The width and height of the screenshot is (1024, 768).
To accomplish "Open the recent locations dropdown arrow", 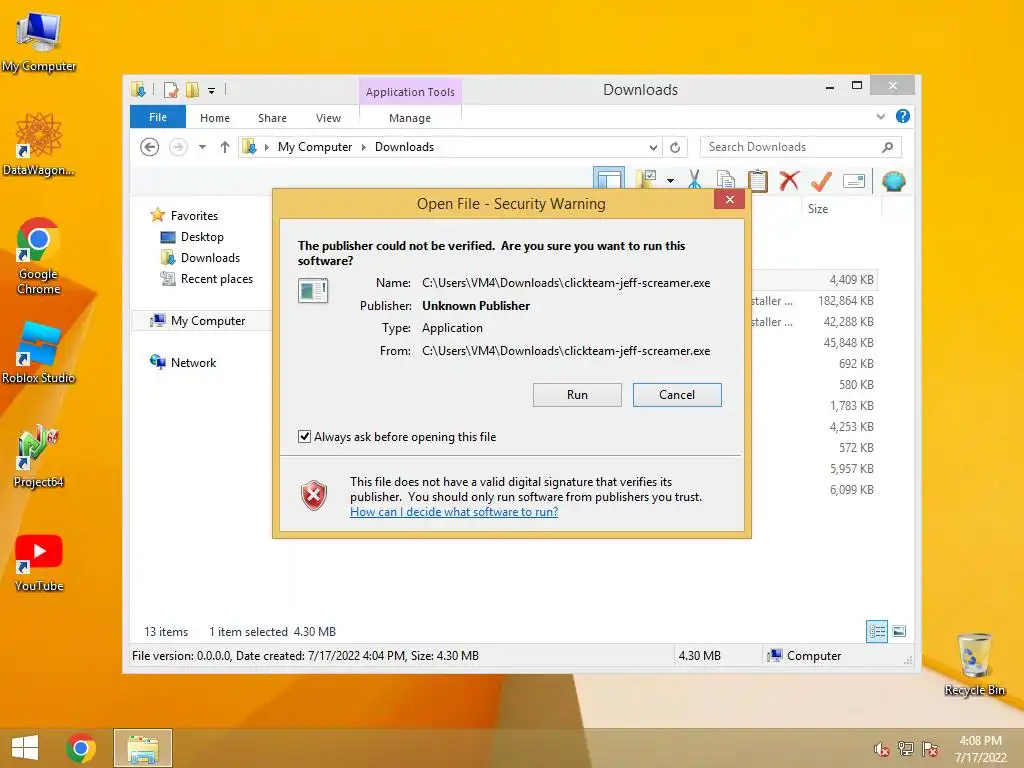I will pyautogui.click(x=202, y=147).
